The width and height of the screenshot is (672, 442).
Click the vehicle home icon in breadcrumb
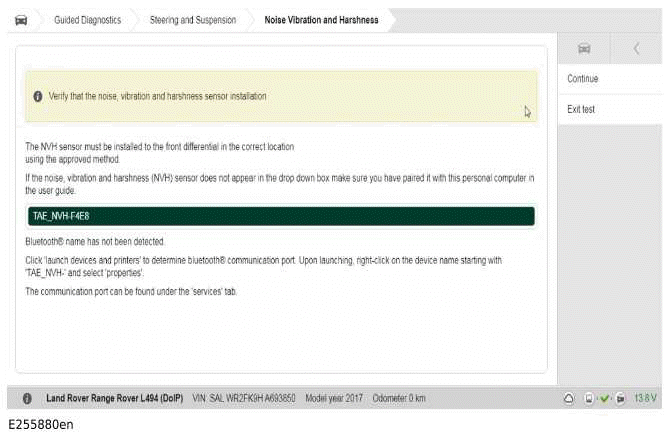pyautogui.click(x=21, y=20)
